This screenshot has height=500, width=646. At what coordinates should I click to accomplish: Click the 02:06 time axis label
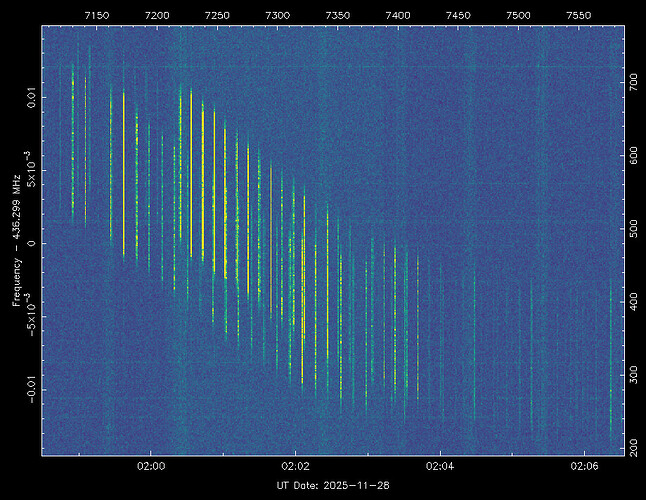point(583,466)
